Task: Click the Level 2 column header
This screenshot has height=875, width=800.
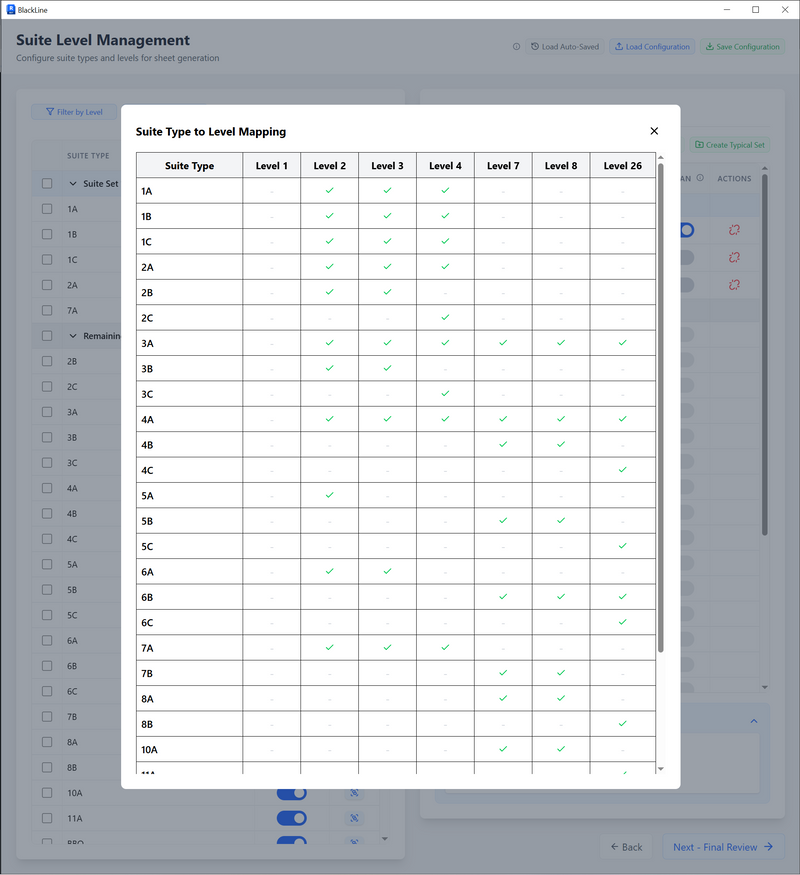Action: click(330, 166)
